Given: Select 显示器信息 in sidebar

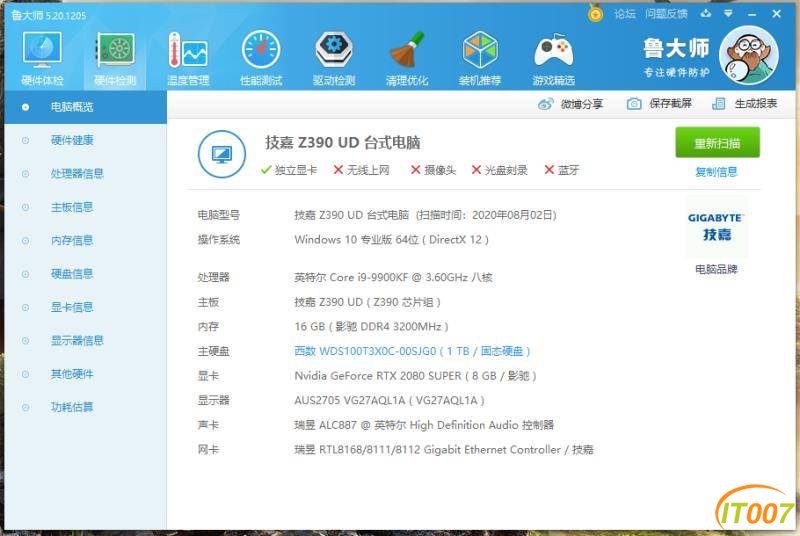Looking at the screenshot, I should (x=85, y=341).
